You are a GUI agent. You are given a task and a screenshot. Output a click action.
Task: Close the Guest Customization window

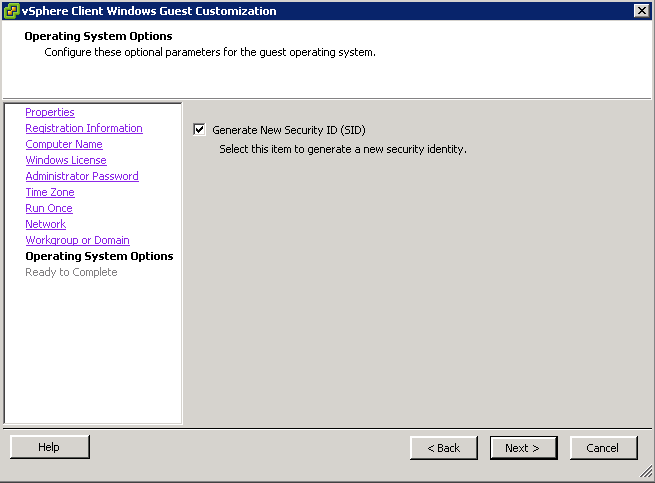(641, 10)
